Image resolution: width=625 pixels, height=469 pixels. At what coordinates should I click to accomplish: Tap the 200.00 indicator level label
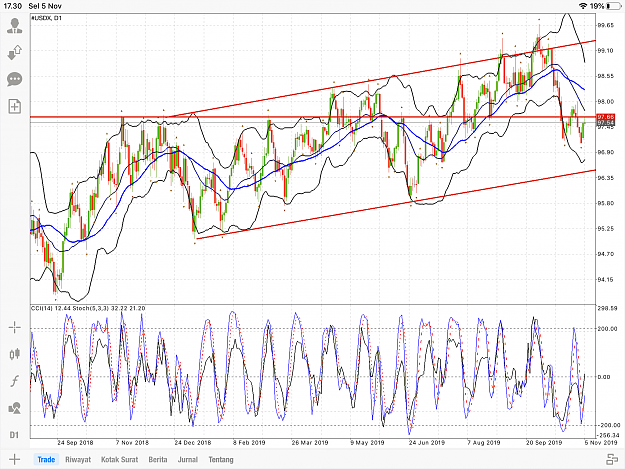(x=606, y=329)
